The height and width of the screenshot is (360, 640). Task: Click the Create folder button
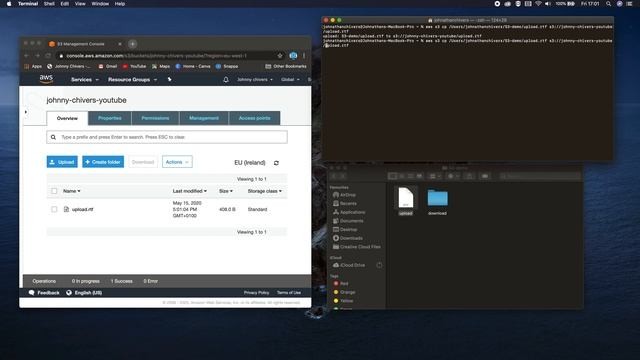(103, 162)
